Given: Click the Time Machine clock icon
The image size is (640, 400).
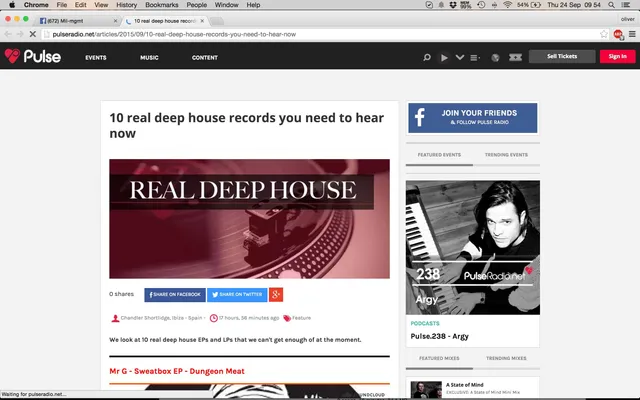Looking at the screenshot, I should tap(481, 5).
